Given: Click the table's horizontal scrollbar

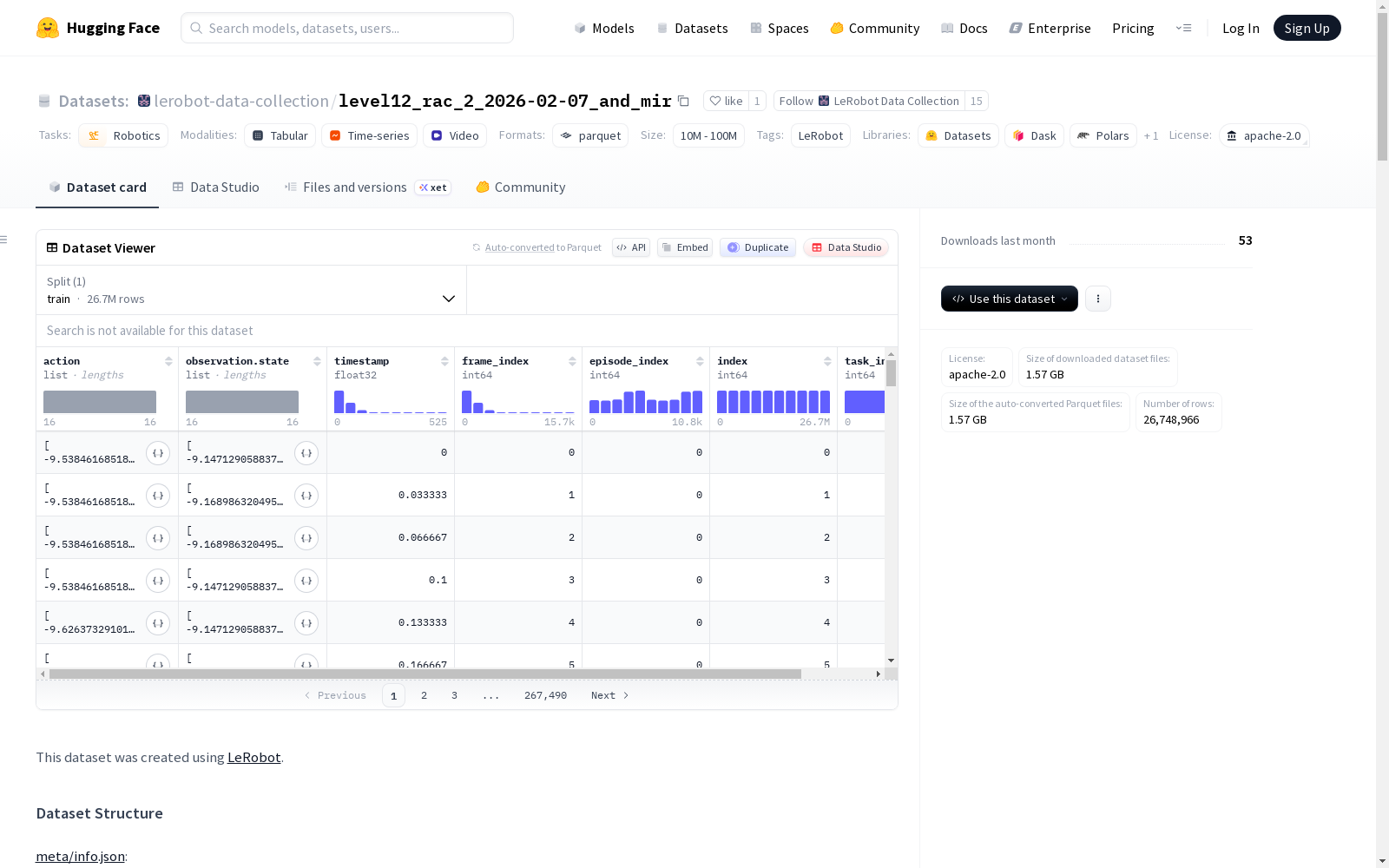Looking at the screenshot, I should 425,674.
